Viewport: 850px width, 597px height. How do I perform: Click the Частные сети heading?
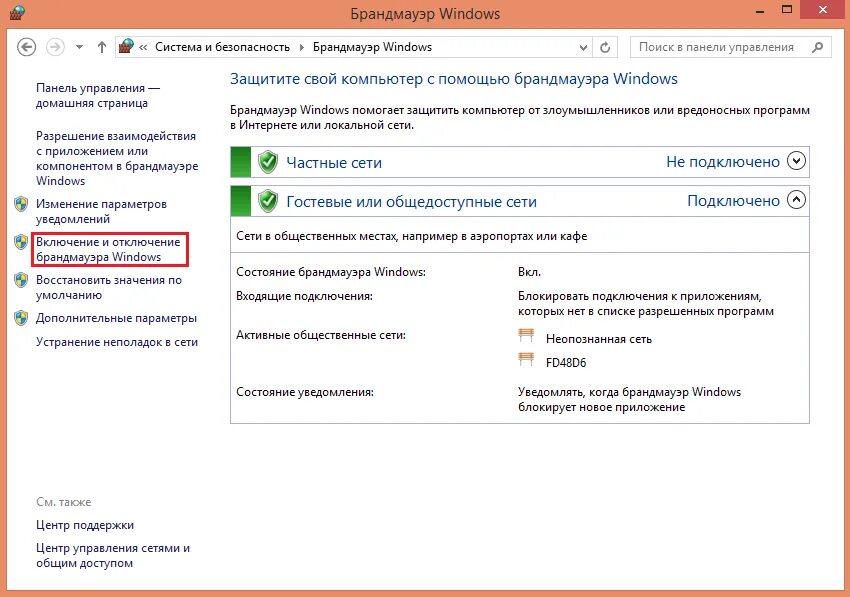click(334, 163)
